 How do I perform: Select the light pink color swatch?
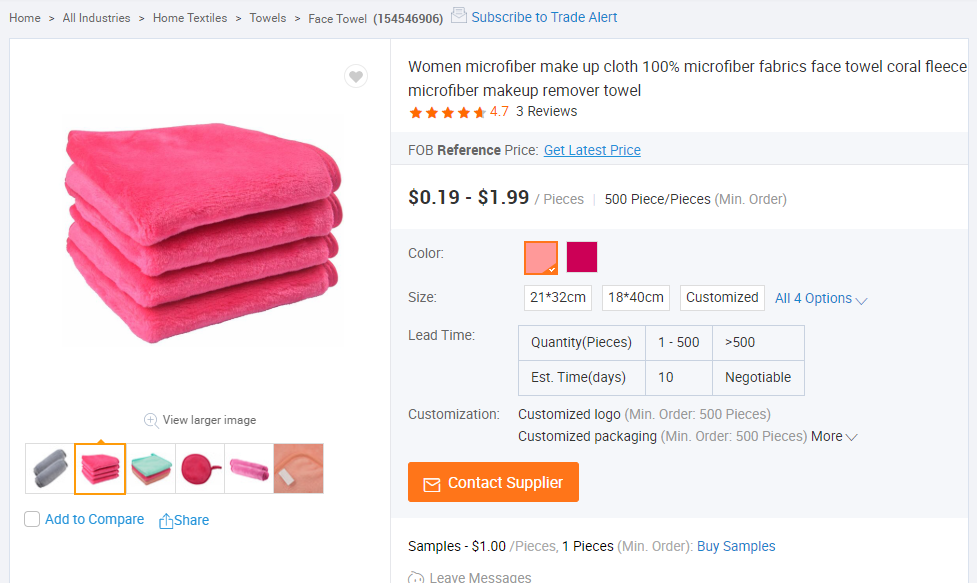coord(541,257)
